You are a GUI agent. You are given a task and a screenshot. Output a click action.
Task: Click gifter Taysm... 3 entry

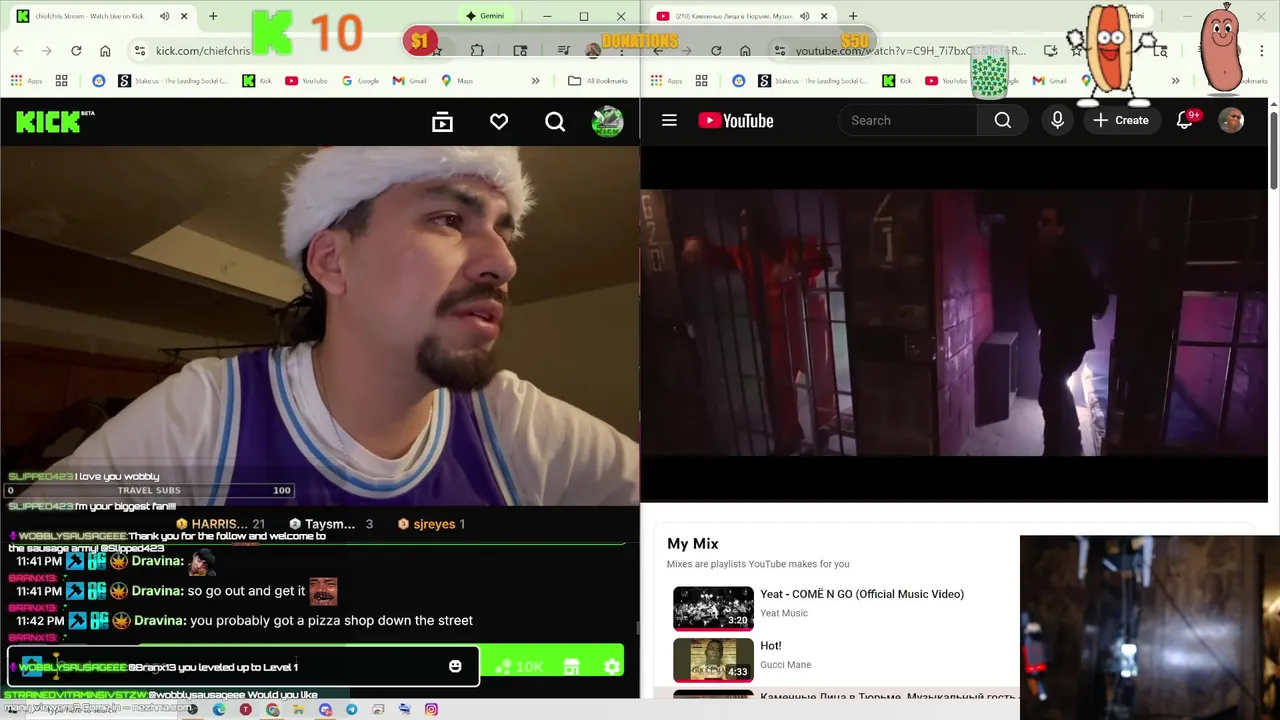tap(330, 524)
